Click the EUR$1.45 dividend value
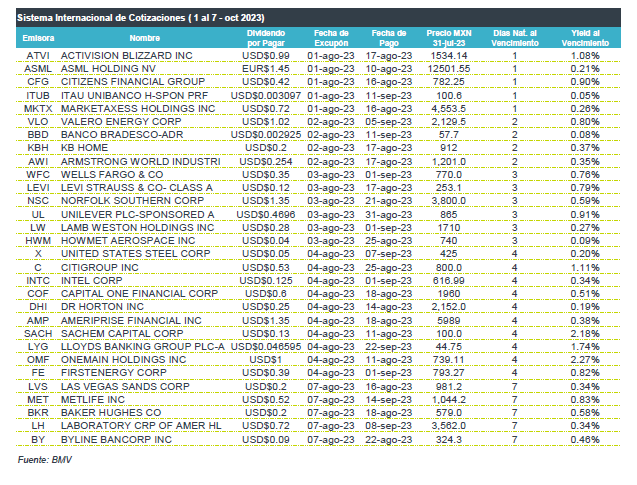The image size is (637, 485). click(x=266, y=69)
